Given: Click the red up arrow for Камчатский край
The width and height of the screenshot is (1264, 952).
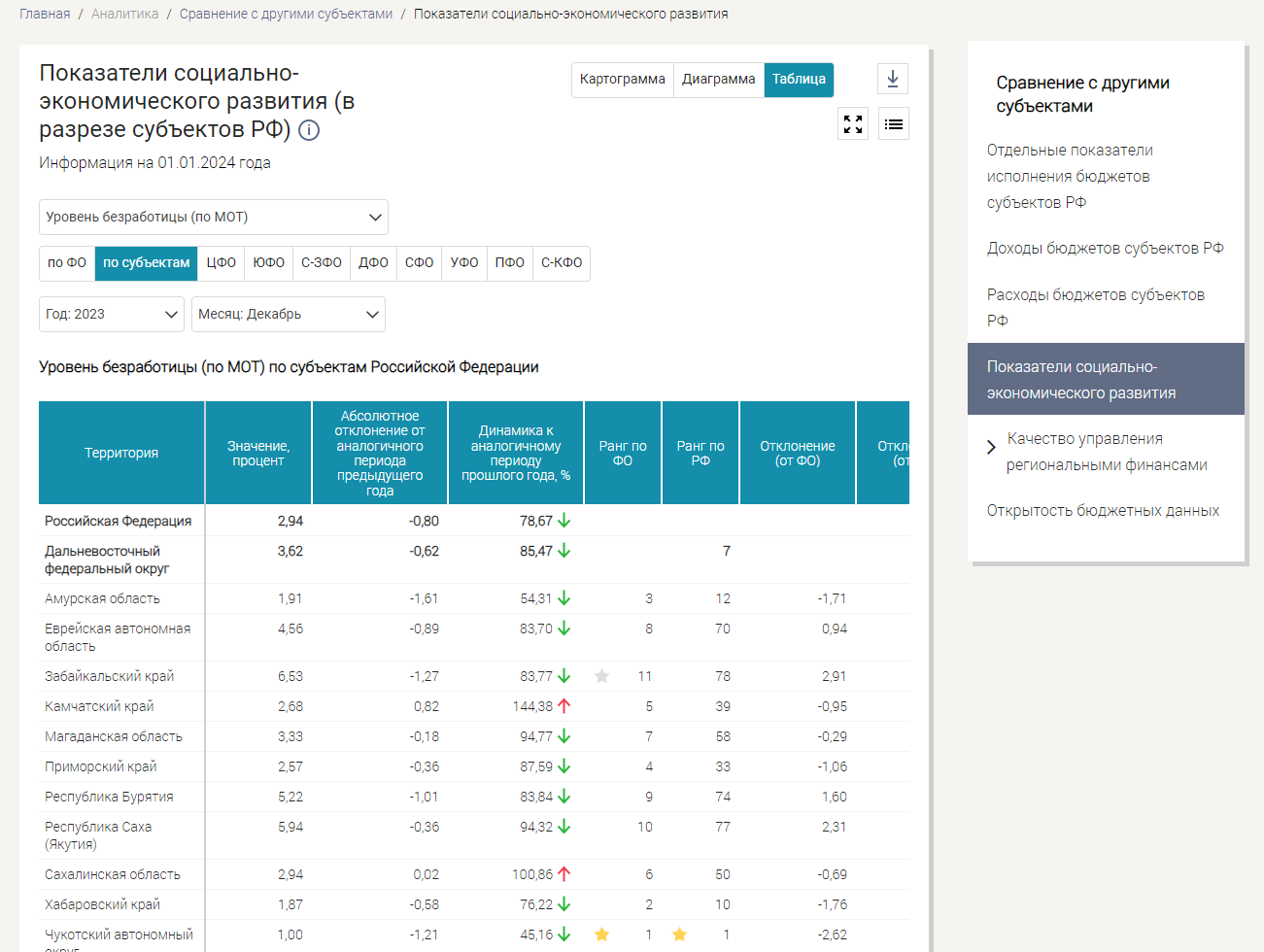Looking at the screenshot, I should point(564,706).
